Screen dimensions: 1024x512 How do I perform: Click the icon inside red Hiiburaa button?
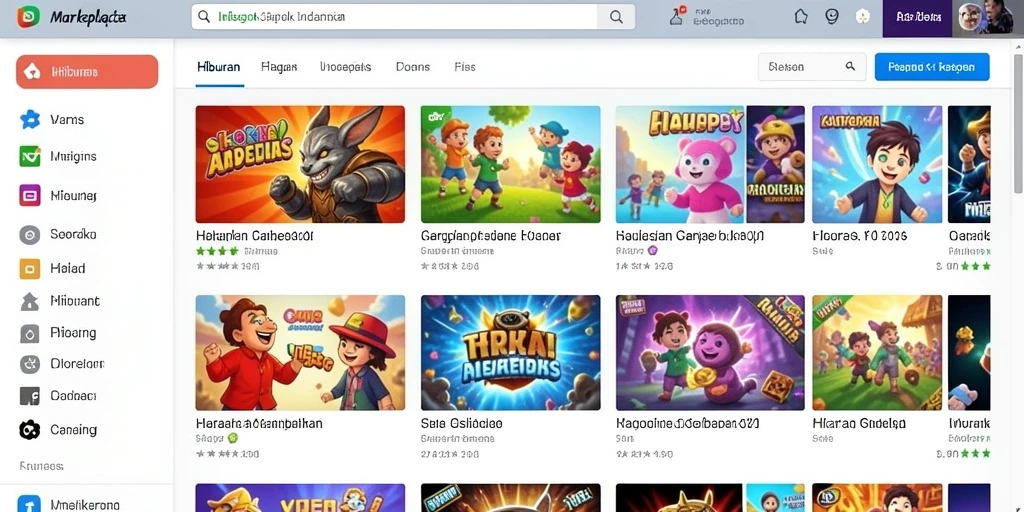31,72
